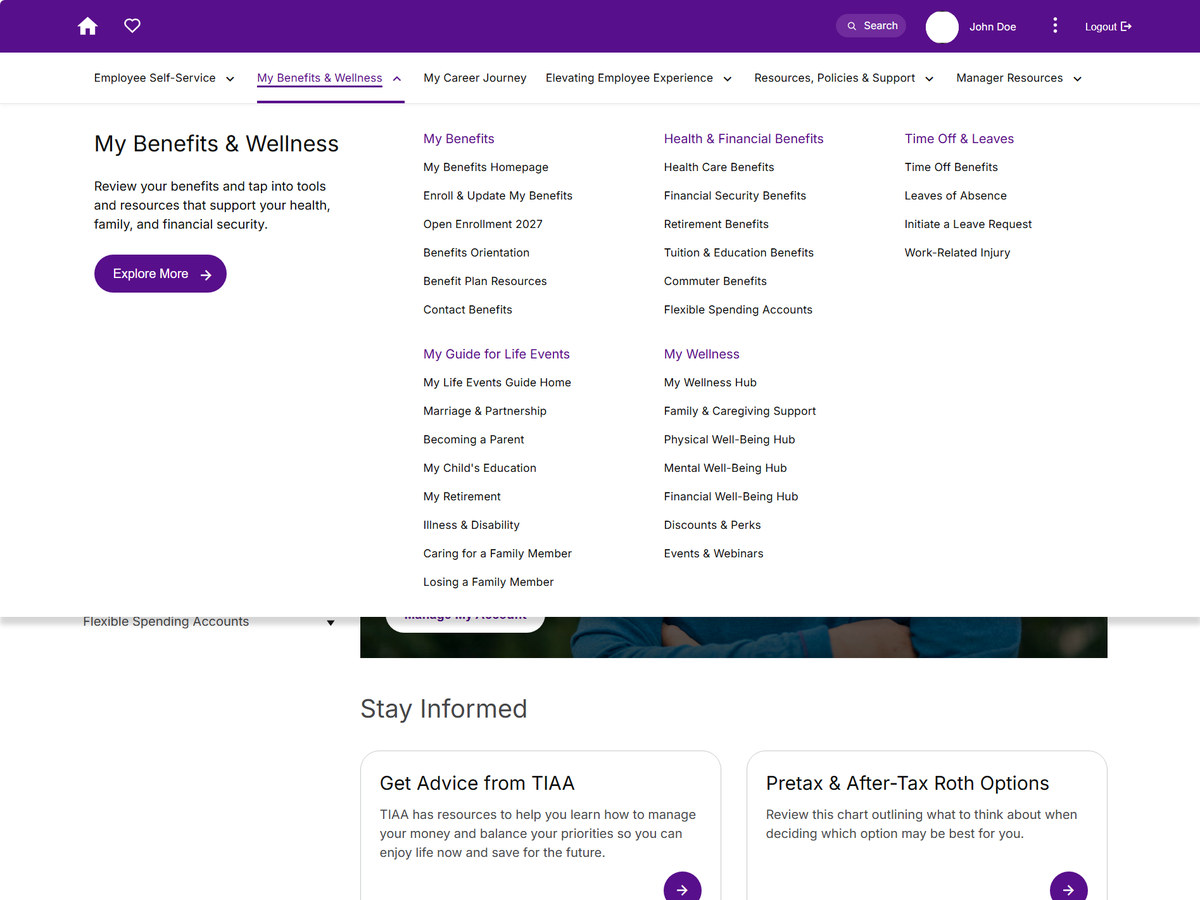1200x900 pixels.
Task: Go to My Benefits Homepage
Action: (x=486, y=167)
